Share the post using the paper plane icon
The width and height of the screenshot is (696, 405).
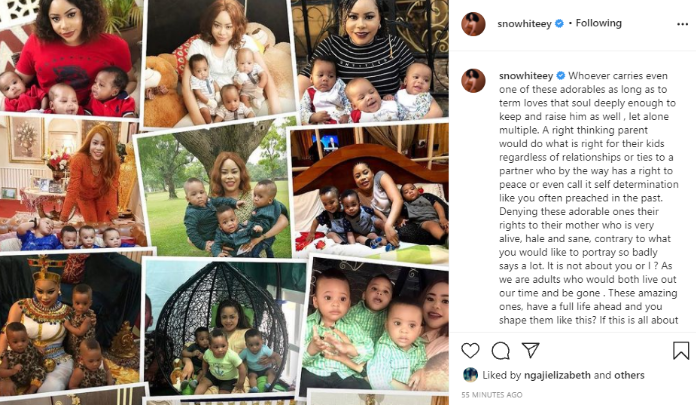(530, 350)
